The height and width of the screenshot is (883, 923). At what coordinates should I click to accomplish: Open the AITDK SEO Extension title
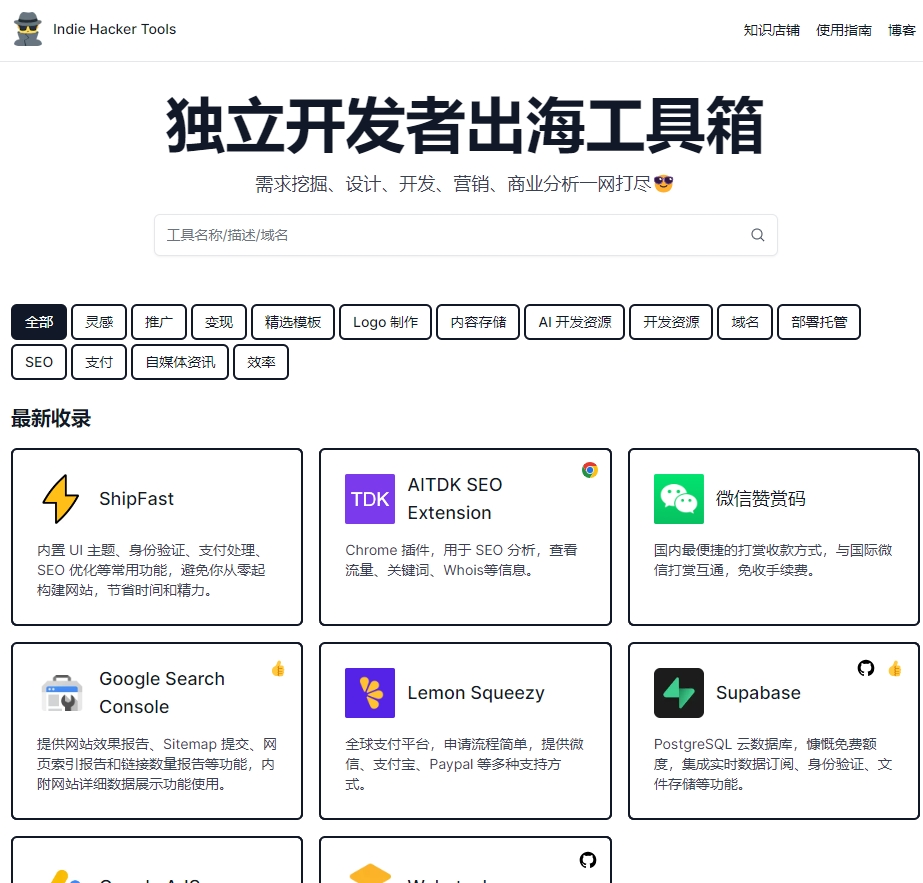[455, 499]
